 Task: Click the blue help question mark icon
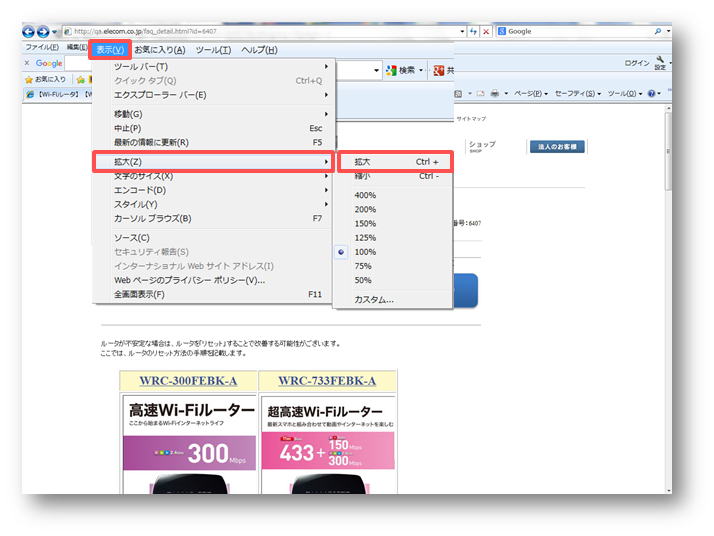(x=652, y=93)
